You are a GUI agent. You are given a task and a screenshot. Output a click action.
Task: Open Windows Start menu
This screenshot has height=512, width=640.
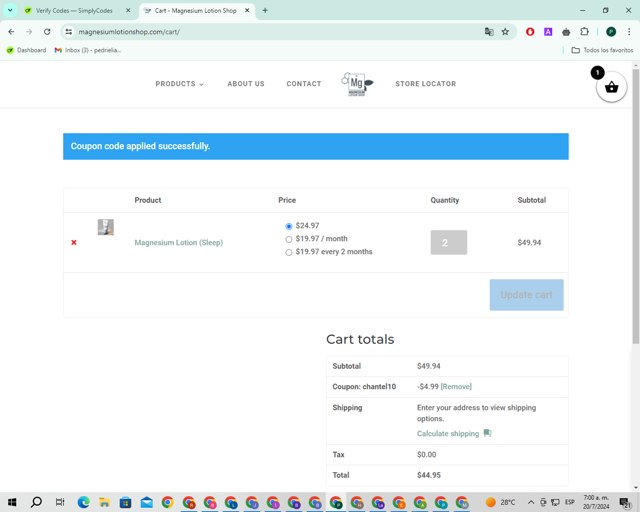coord(12,502)
